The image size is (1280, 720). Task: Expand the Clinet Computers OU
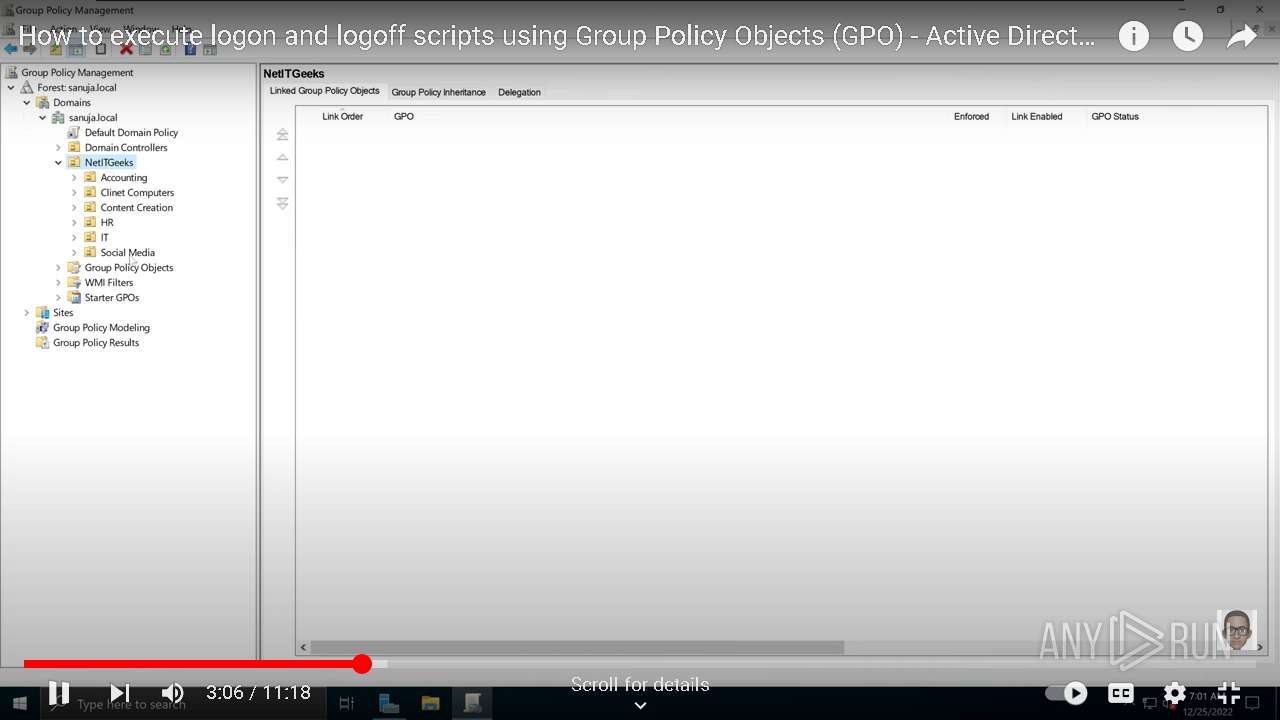[x=74, y=193]
